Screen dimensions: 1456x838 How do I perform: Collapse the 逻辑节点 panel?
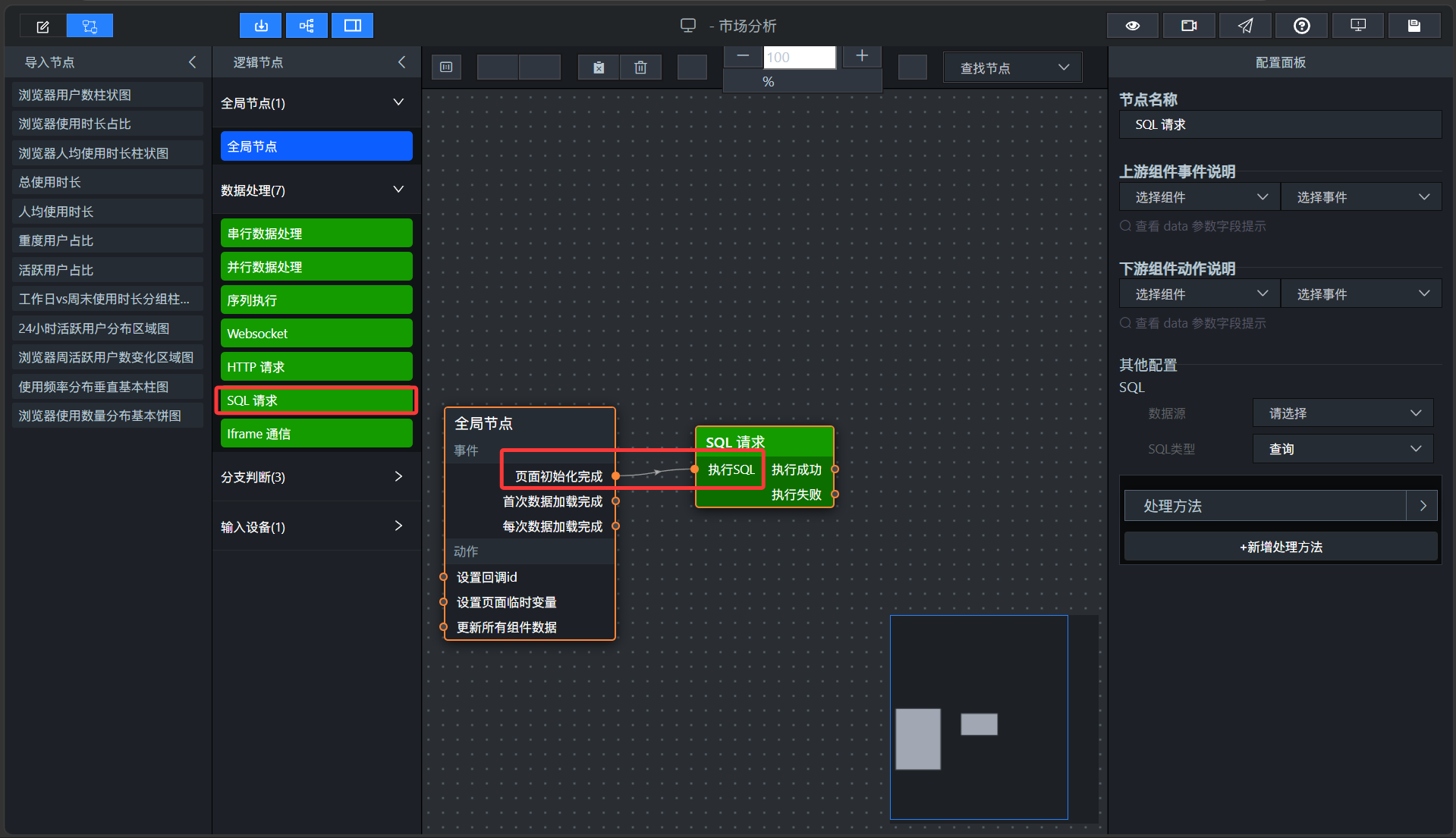pos(402,62)
